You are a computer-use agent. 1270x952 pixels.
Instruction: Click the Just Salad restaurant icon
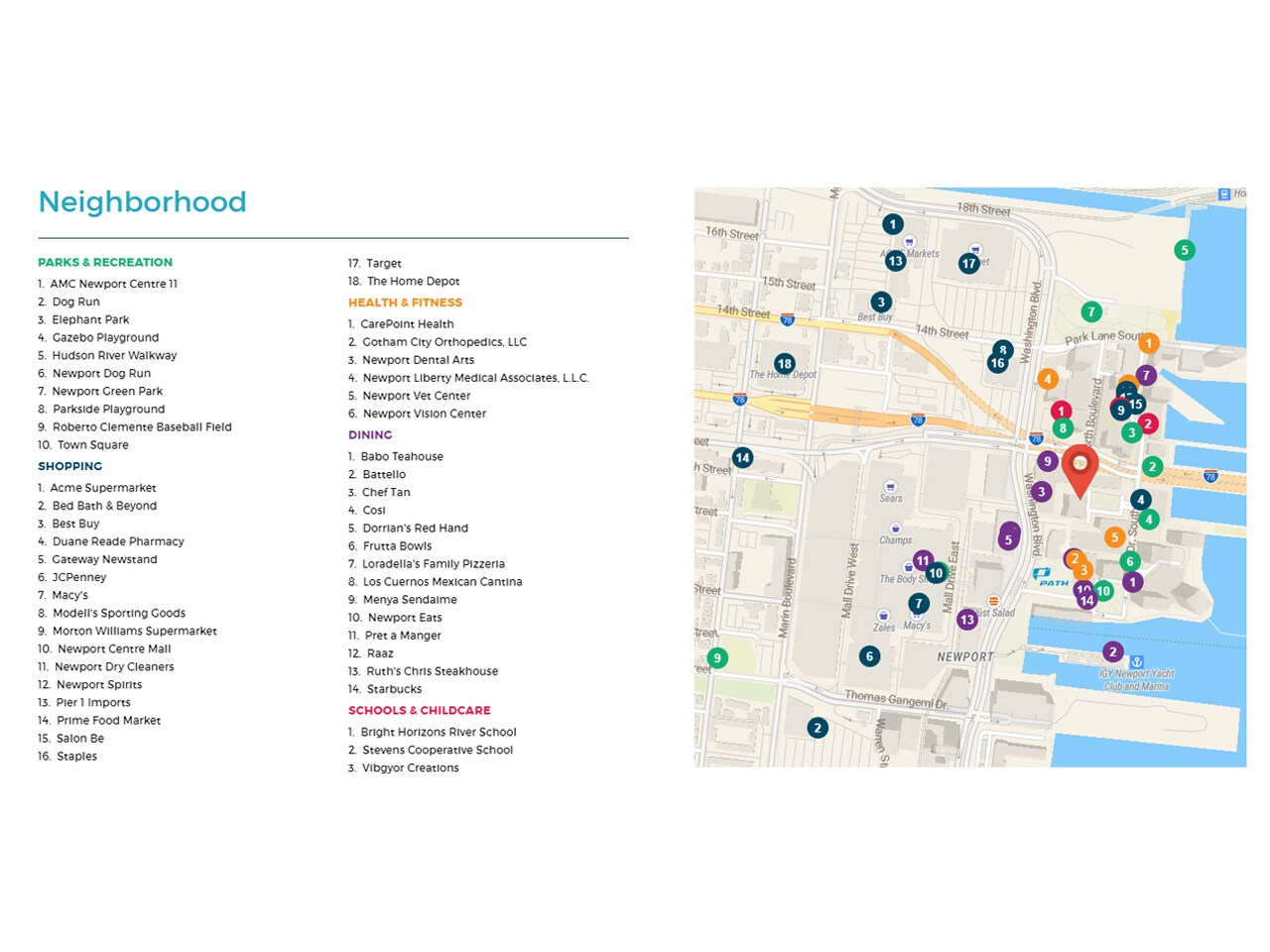coord(993,601)
